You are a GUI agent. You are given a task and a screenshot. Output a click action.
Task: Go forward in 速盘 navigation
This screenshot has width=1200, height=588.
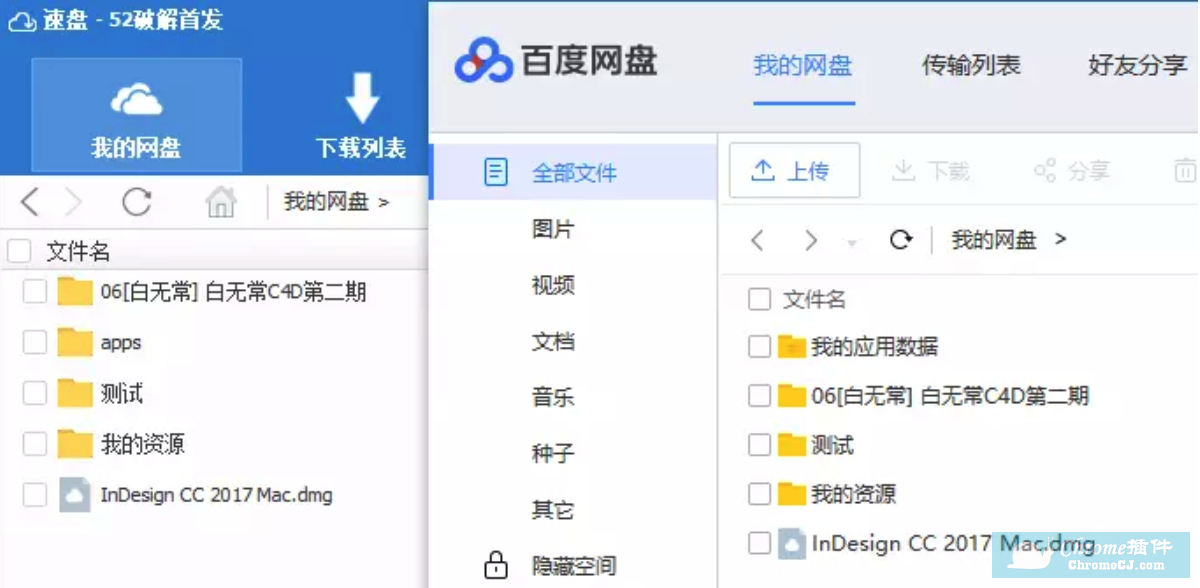pyautogui.click(x=73, y=203)
